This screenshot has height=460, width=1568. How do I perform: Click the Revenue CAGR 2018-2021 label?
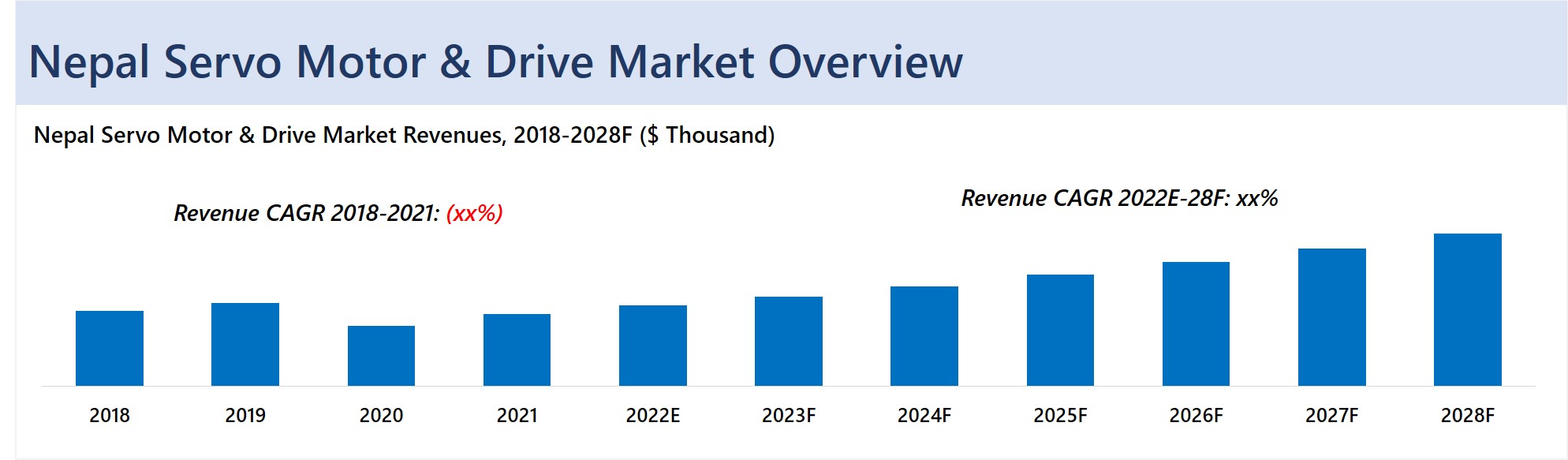click(306, 213)
